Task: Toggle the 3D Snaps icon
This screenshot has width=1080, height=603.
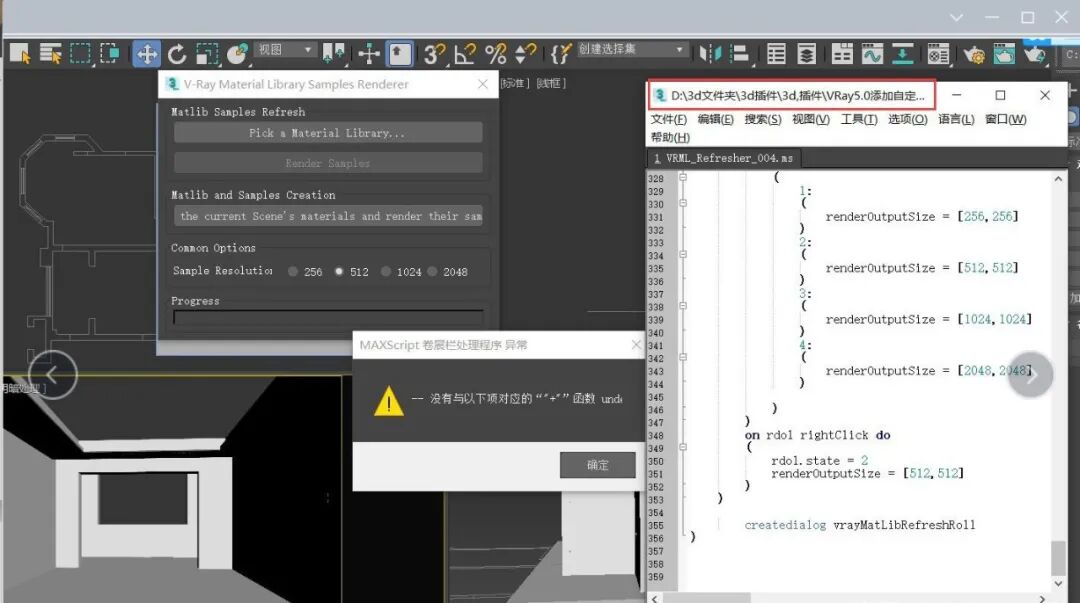Action: (x=434, y=53)
